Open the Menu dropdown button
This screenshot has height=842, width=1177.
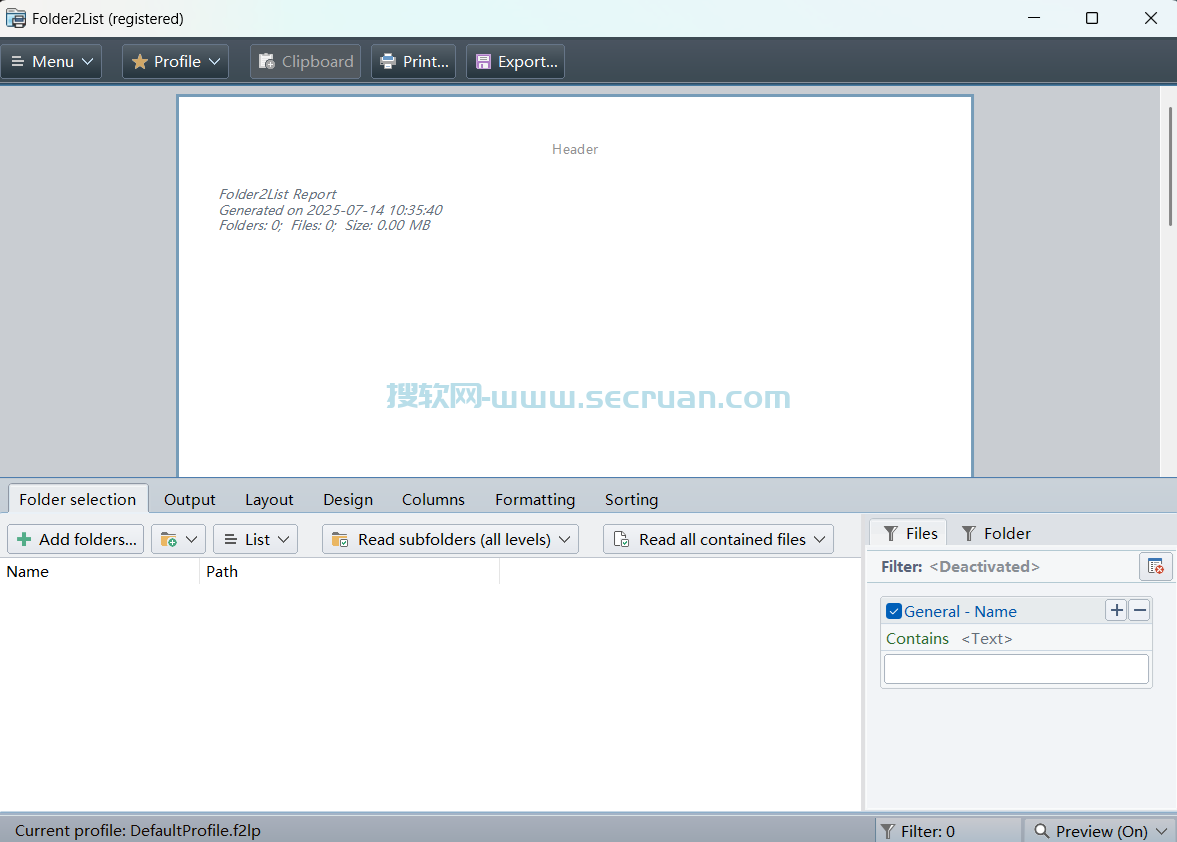click(x=51, y=62)
